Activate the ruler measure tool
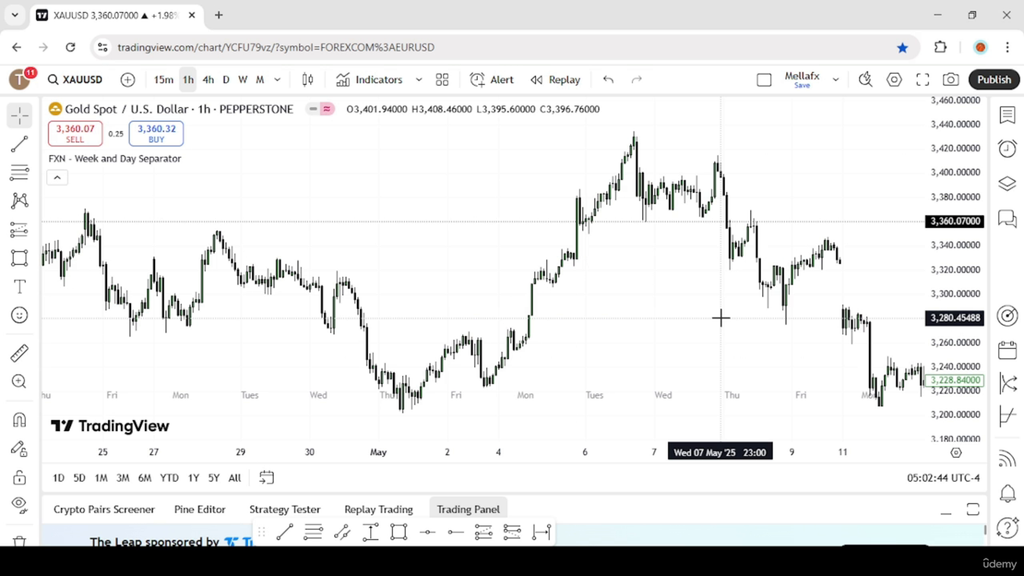The width and height of the screenshot is (1024, 576). click(x=20, y=353)
